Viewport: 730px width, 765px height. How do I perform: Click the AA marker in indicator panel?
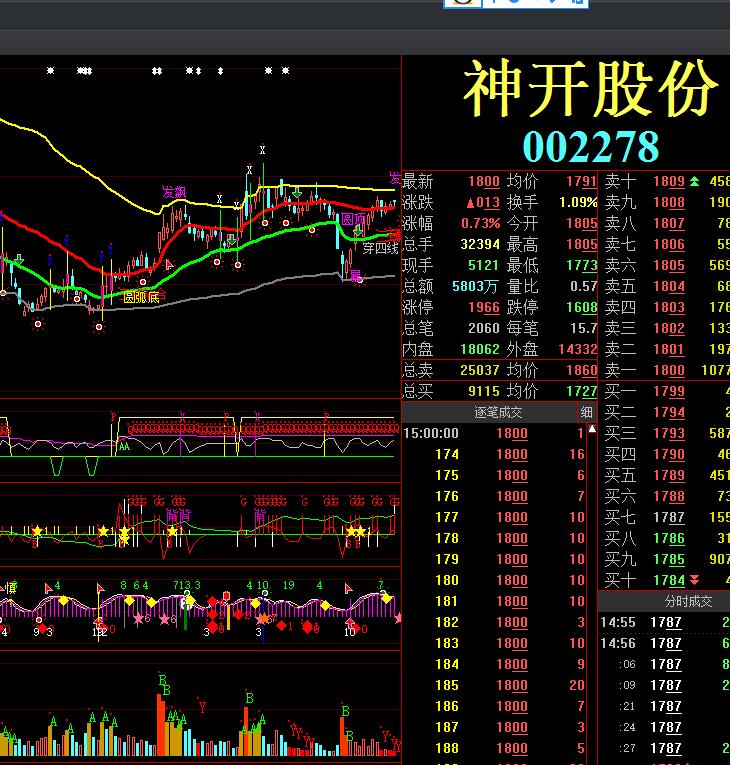coord(124,446)
